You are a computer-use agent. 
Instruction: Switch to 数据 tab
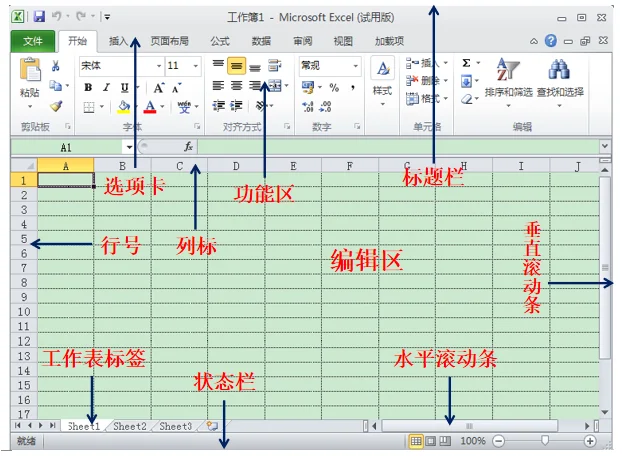(x=261, y=41)
